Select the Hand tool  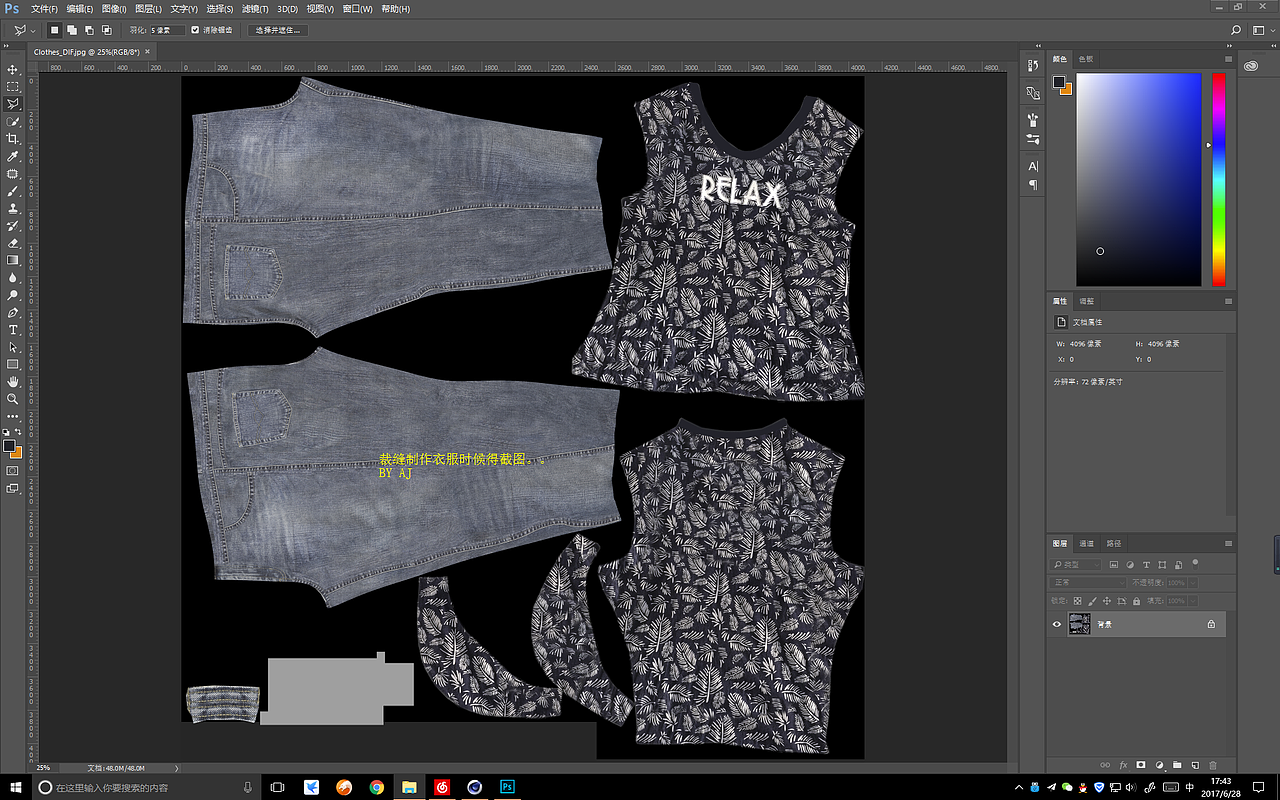tap(13, 382)
